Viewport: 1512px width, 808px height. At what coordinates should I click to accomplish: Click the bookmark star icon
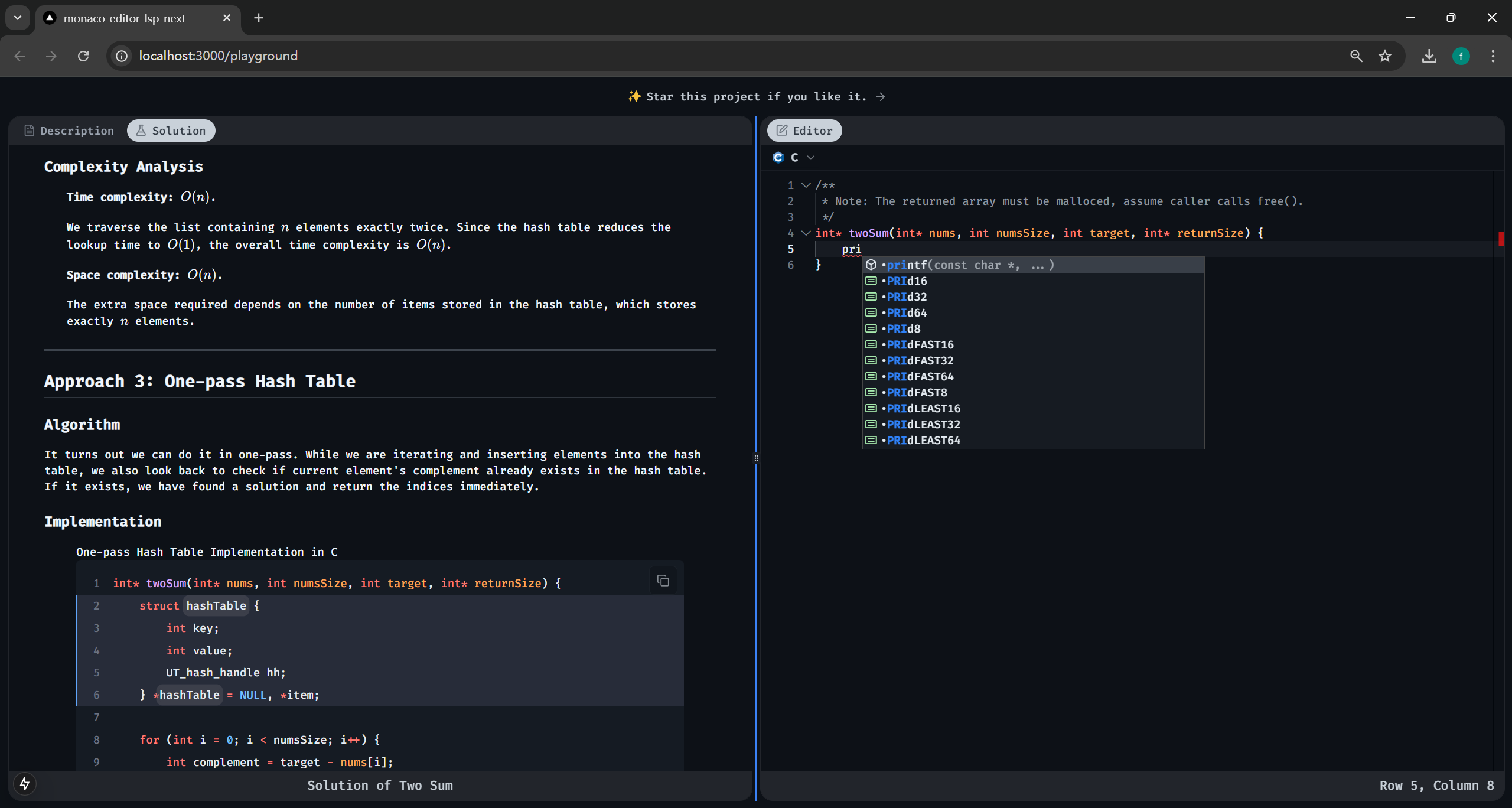coord(1385,56)
